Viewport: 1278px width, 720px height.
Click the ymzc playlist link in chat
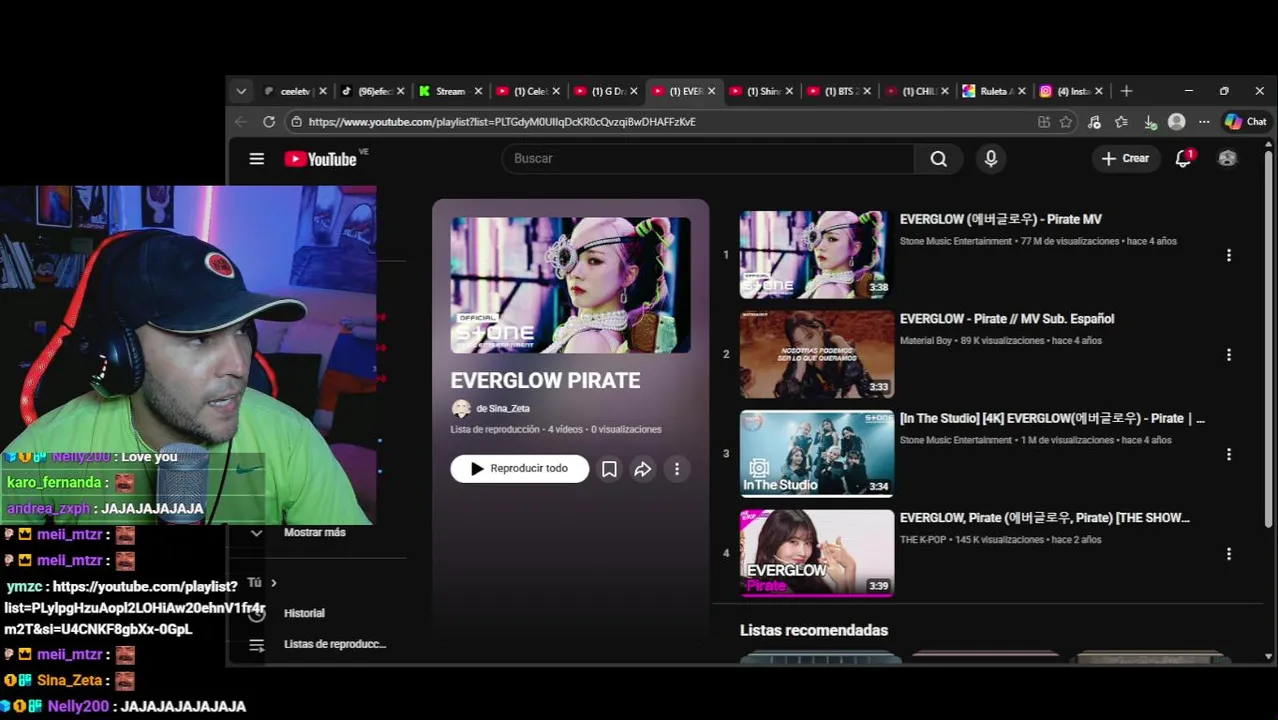[x=135, y=608]
